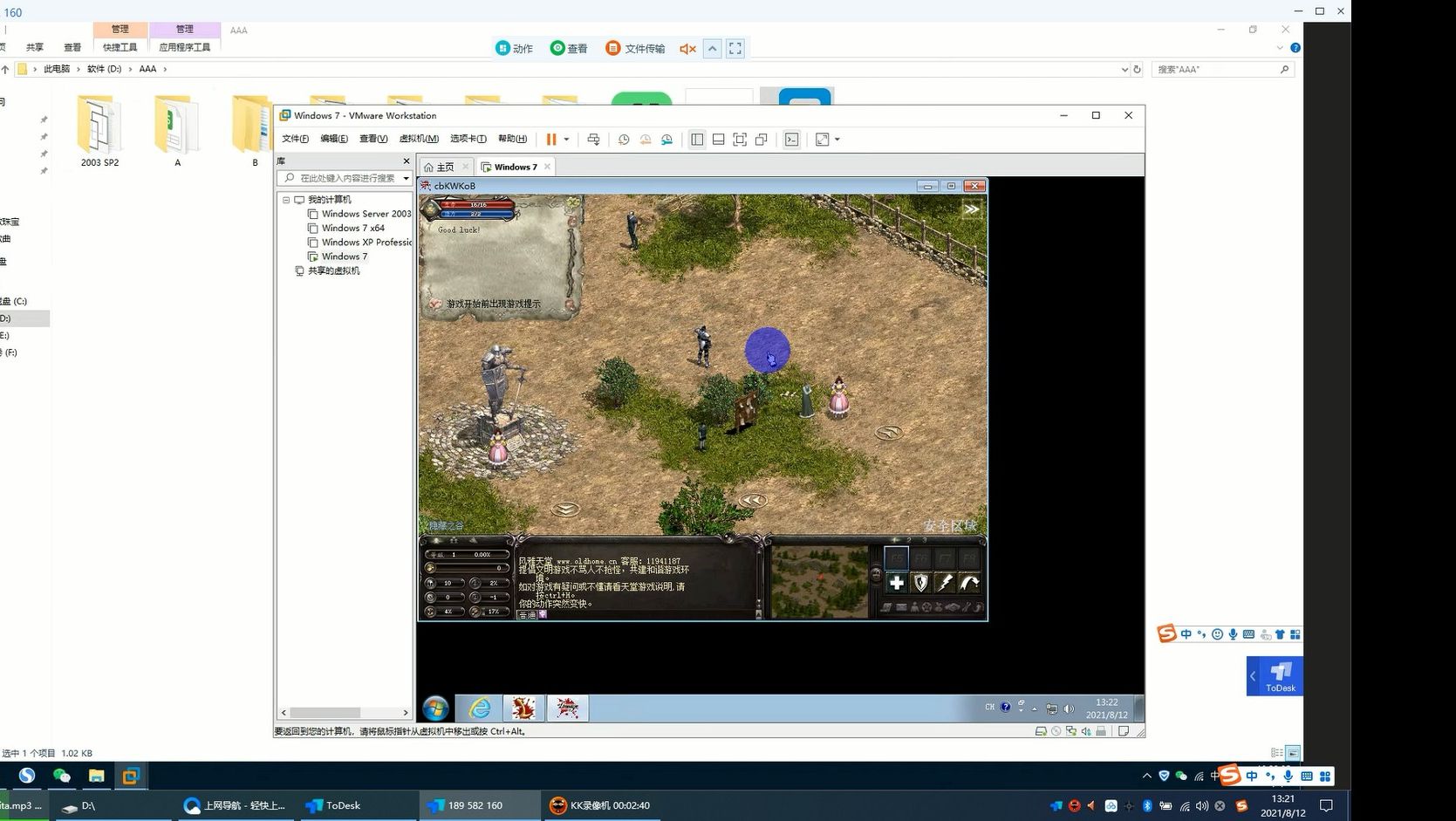Viewport: 1456px width, 821px height.
Task: Click the 普通 chat channel button
Action: coord(527,614)
